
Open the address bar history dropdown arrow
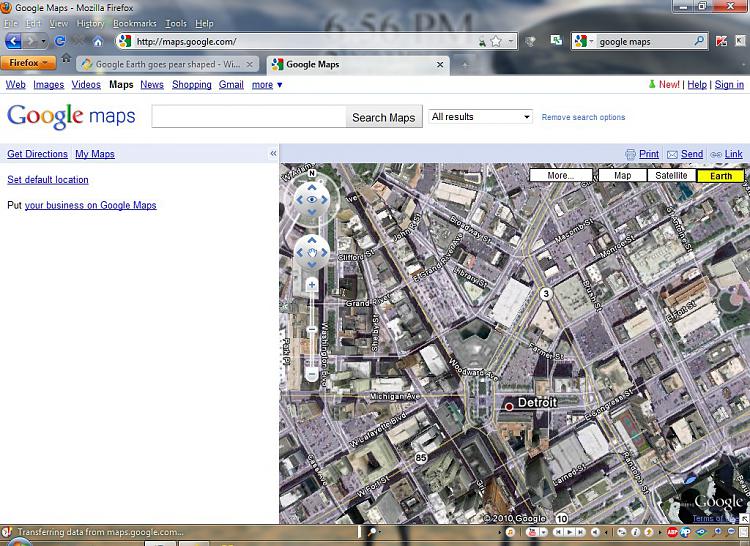click(511, 42)
